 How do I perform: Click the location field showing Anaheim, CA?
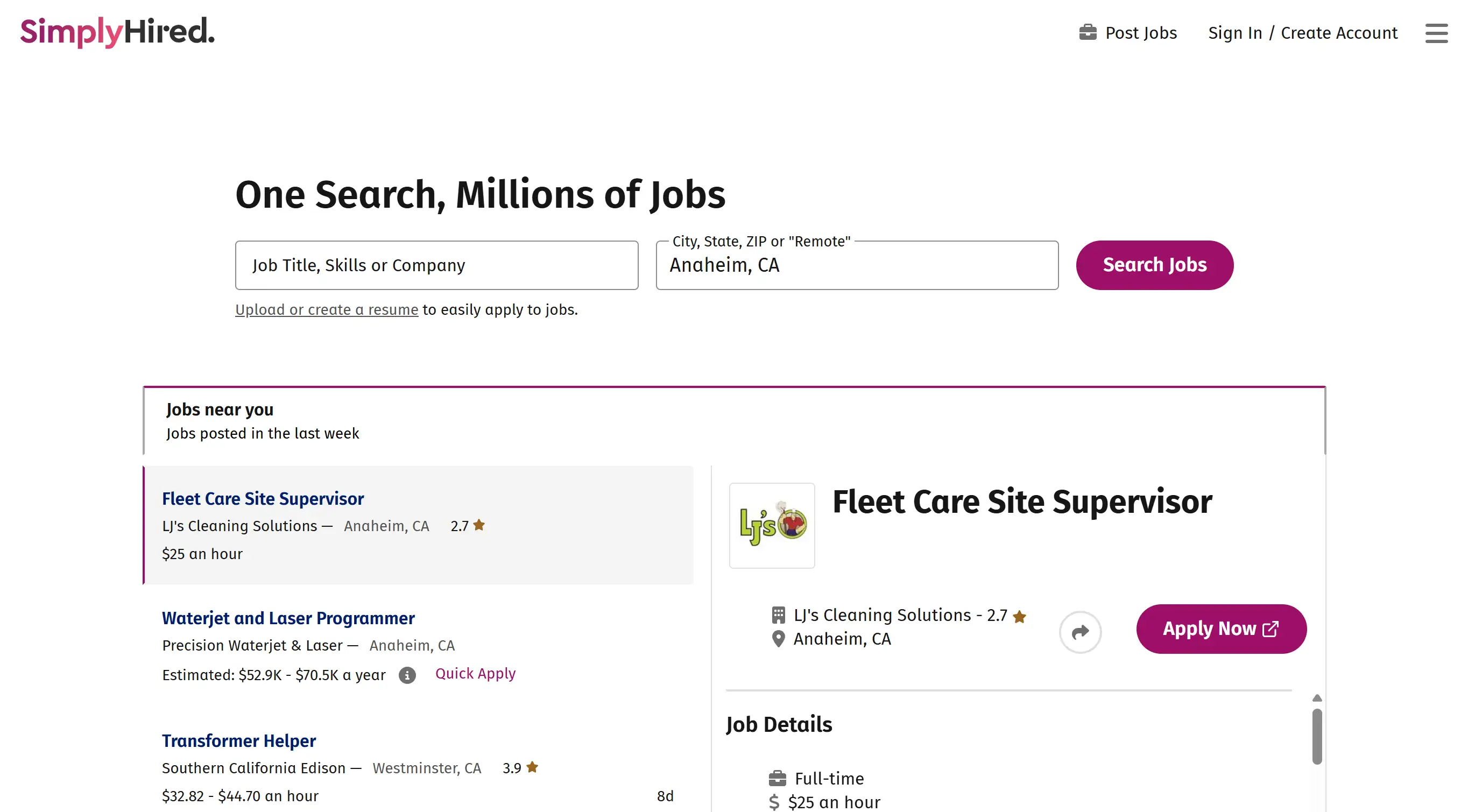tap(857, 265)
